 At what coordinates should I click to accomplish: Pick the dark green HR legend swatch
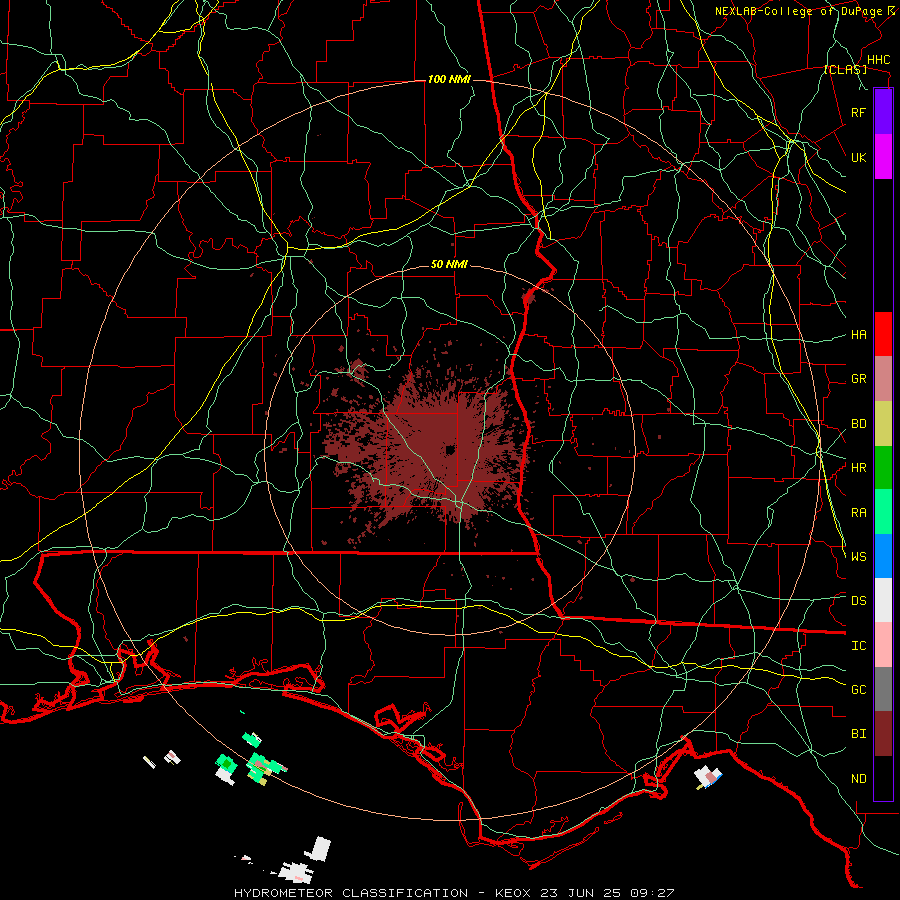(x=883, y=468)
